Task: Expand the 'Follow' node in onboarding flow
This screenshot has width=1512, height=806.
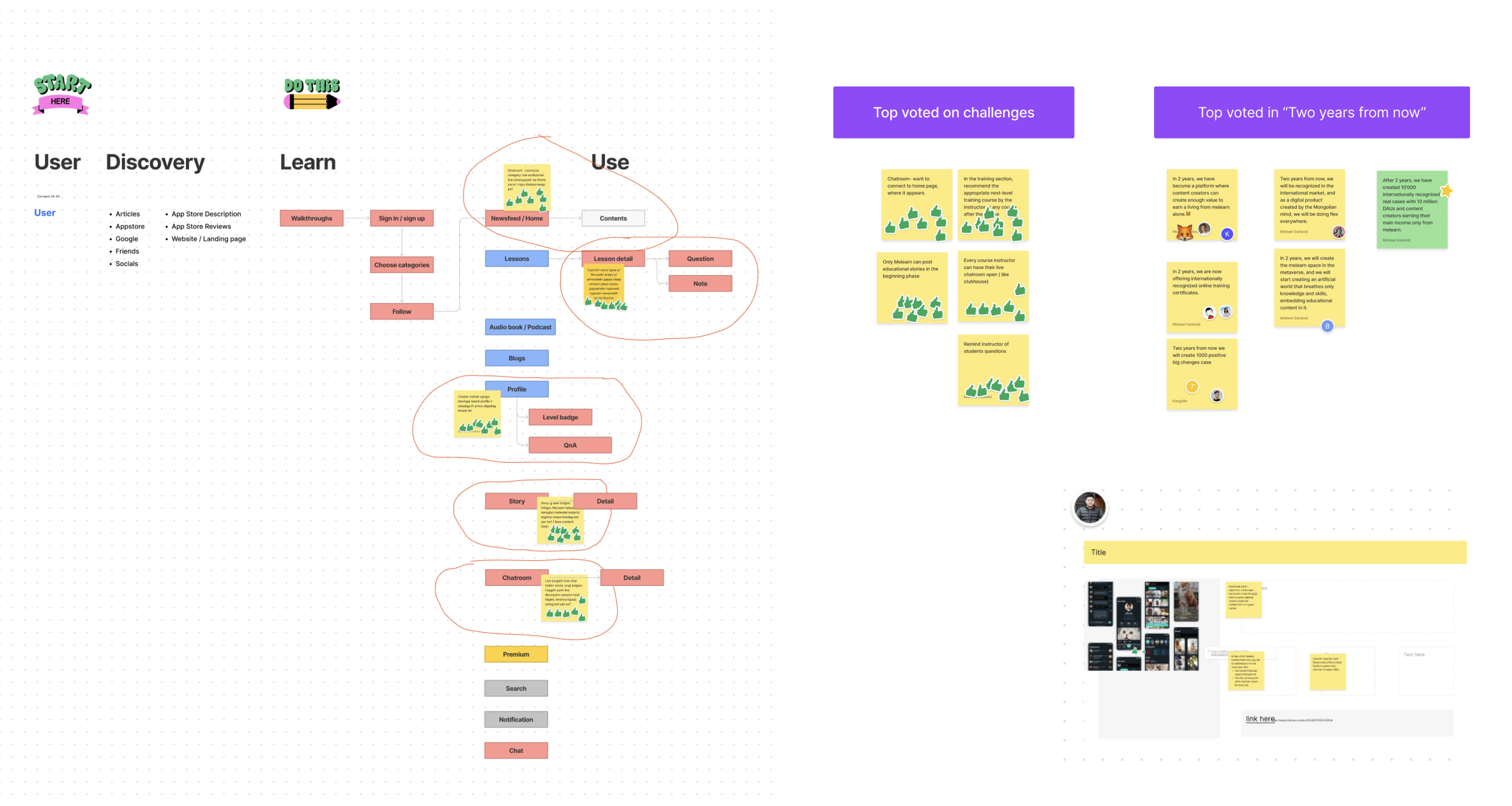Action: 400,313
